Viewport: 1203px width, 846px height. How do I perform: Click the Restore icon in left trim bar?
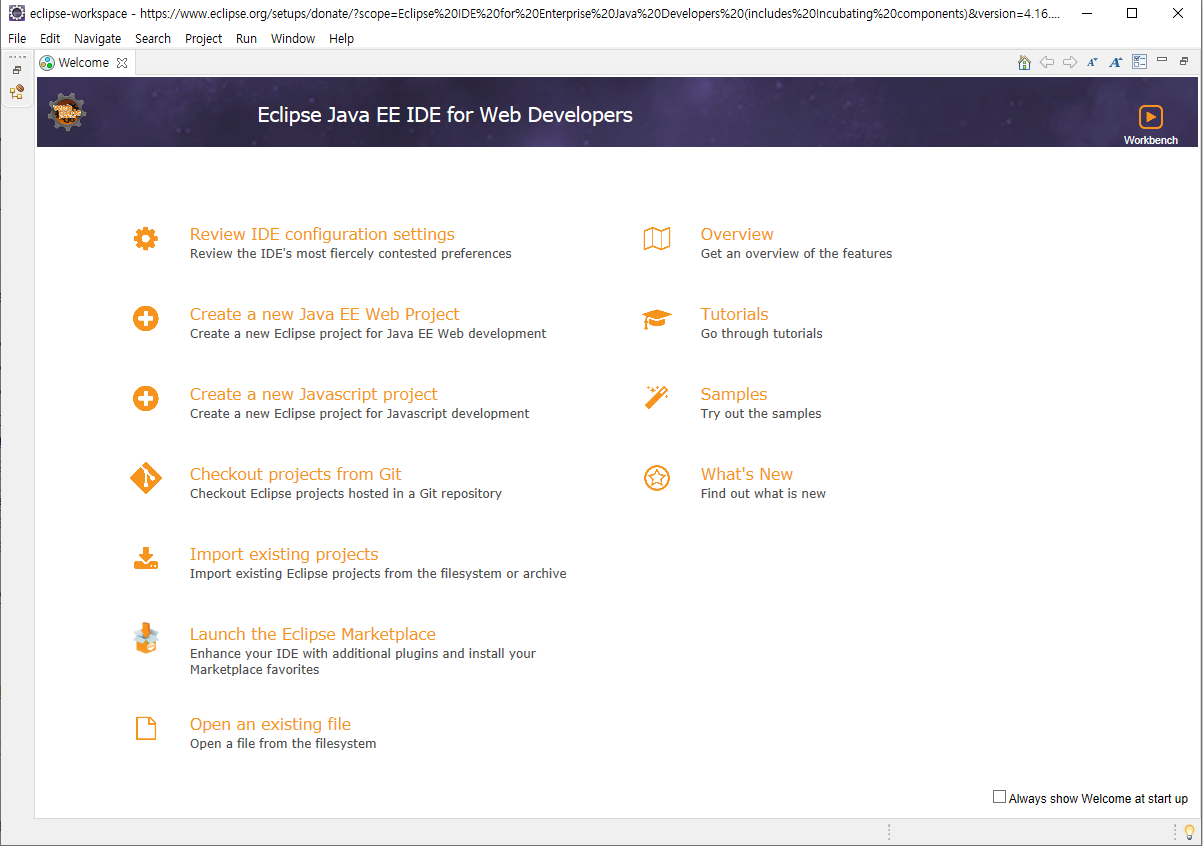pos(17,70)
